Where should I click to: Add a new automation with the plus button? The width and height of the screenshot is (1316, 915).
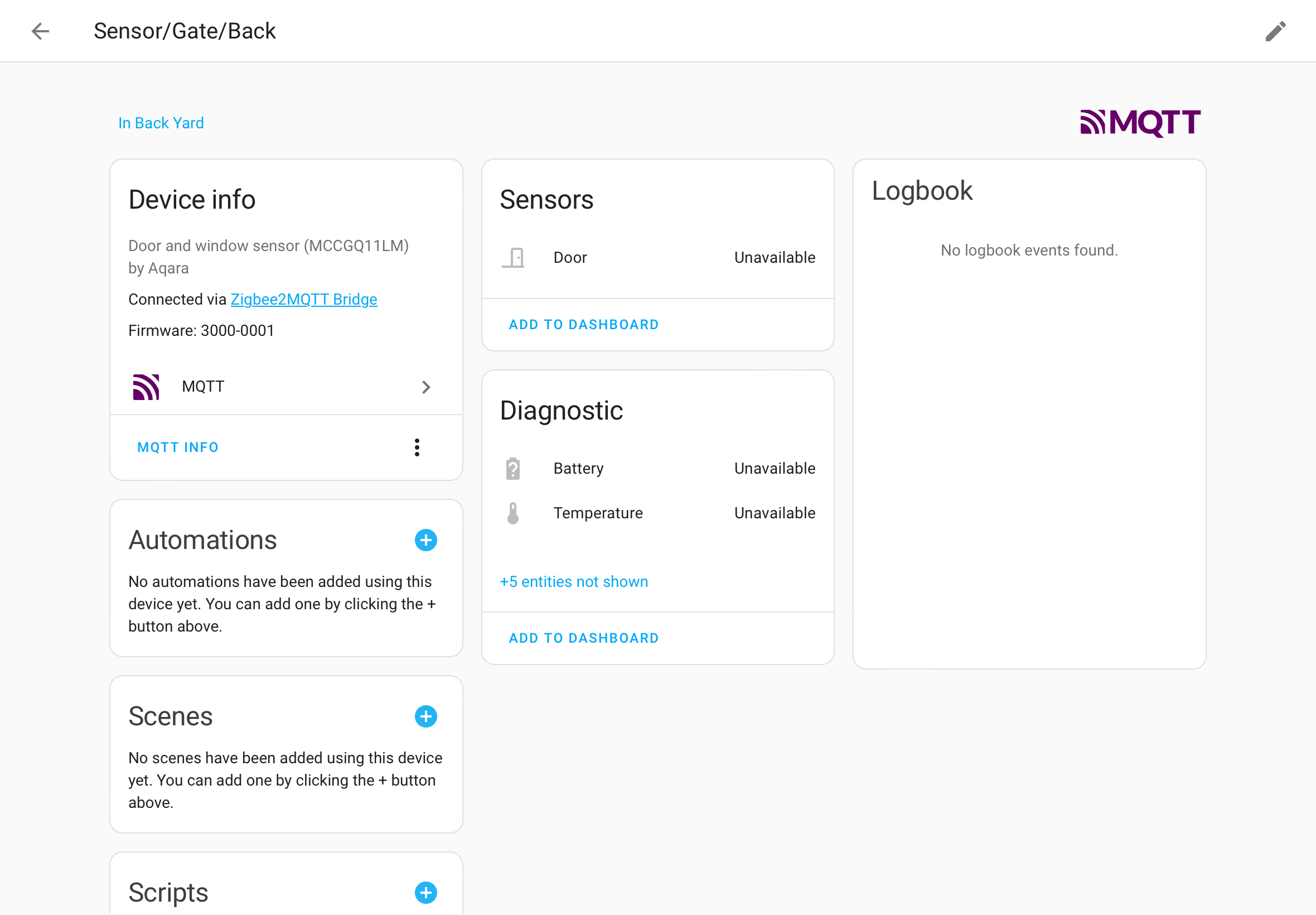pyautogui.click(x=425, y=540)
